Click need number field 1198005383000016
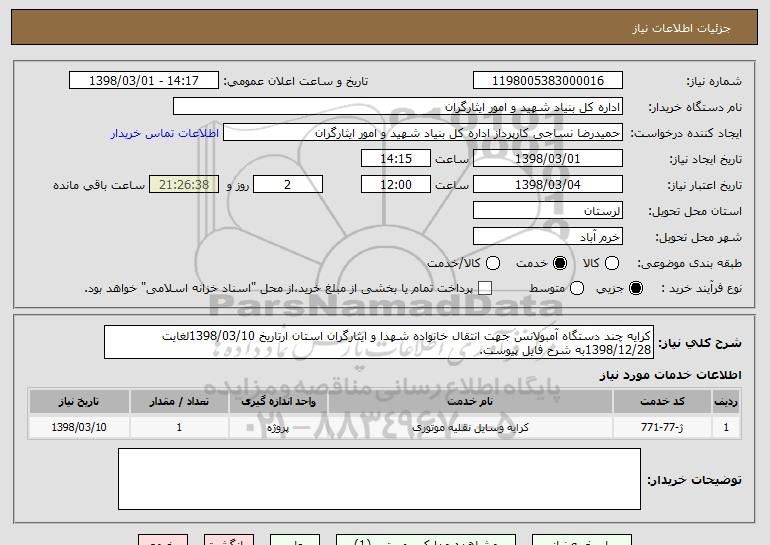Image resolution: width=770 pixels, height=545 pixels. [x=548, y=81]
